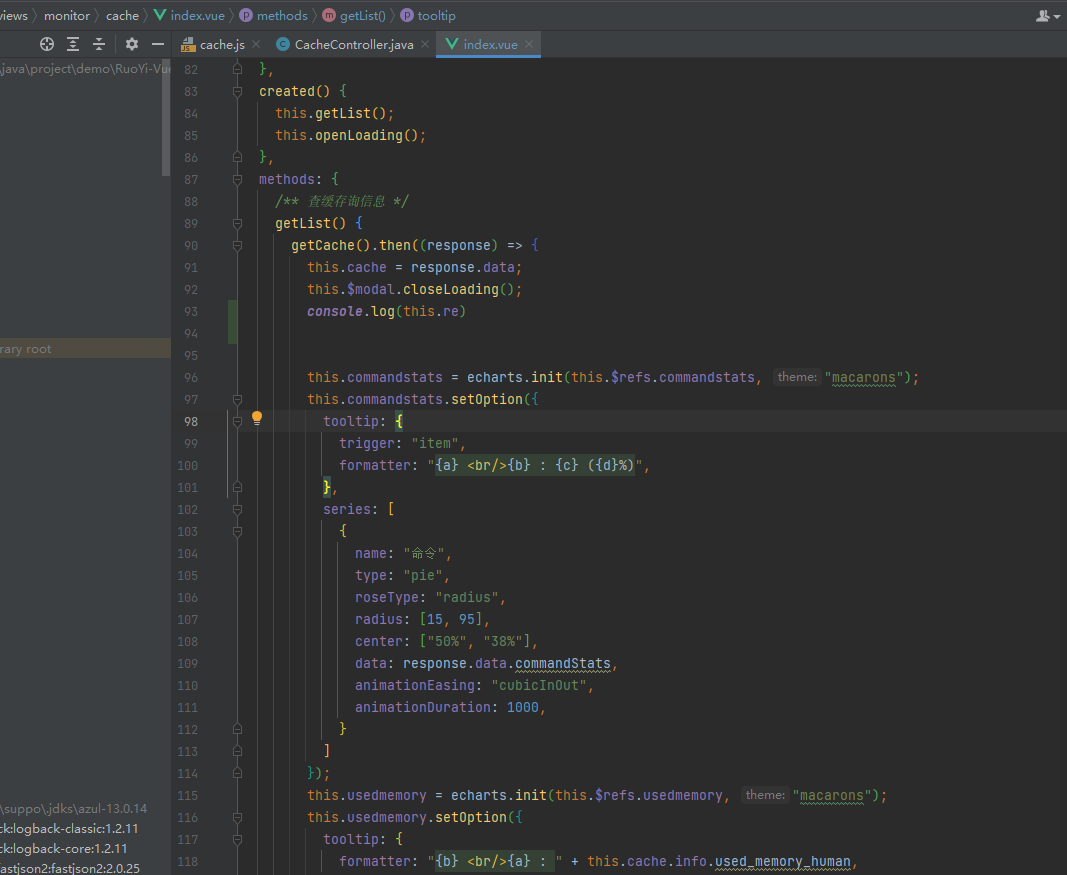The image size is (1067, 875).
Task: Fold the getList() function at line 89
Action: coord(238,223)
